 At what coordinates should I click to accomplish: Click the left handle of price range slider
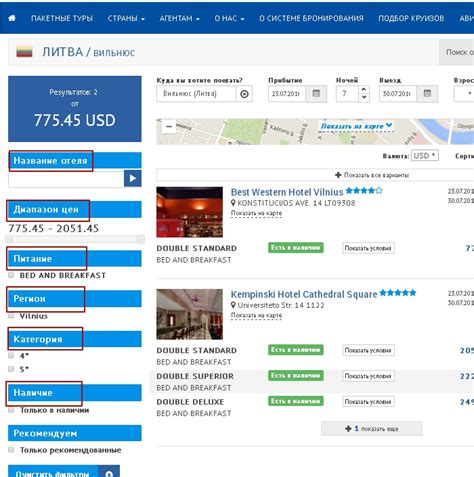click(x=9, y=239)
